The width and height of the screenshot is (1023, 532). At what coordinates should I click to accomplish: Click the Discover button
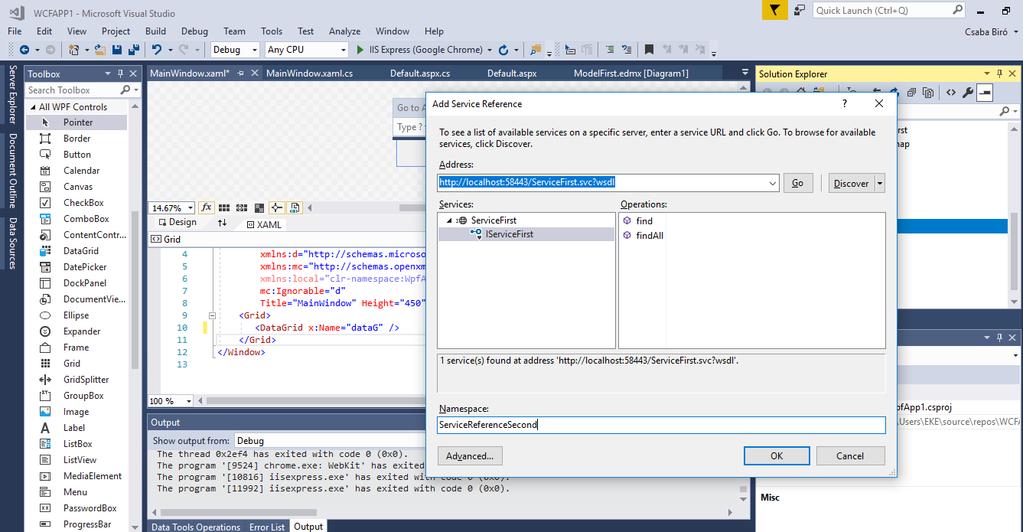click(851, 183)
